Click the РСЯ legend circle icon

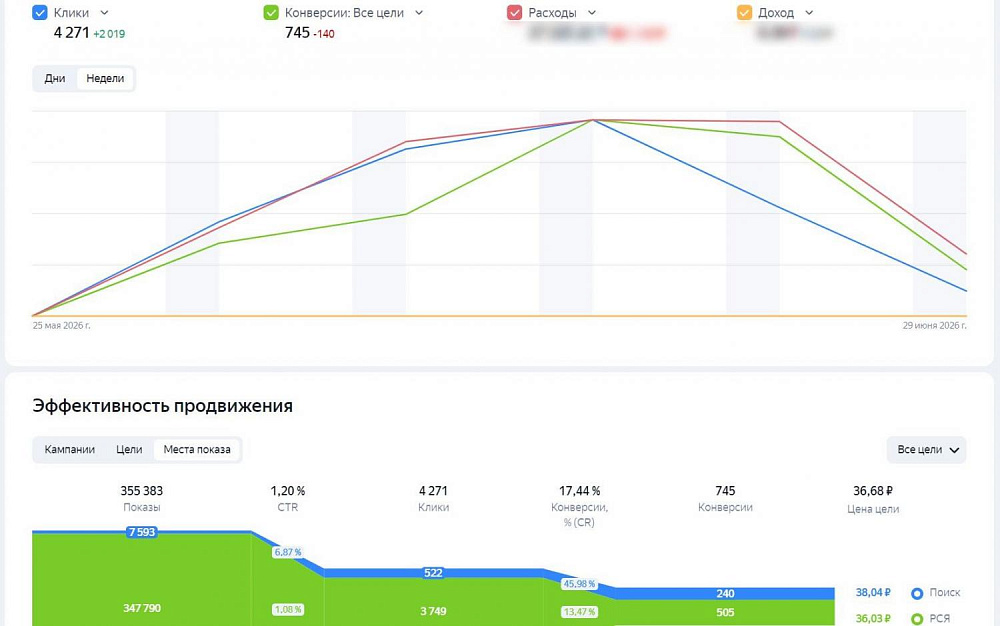pos(917,619)
